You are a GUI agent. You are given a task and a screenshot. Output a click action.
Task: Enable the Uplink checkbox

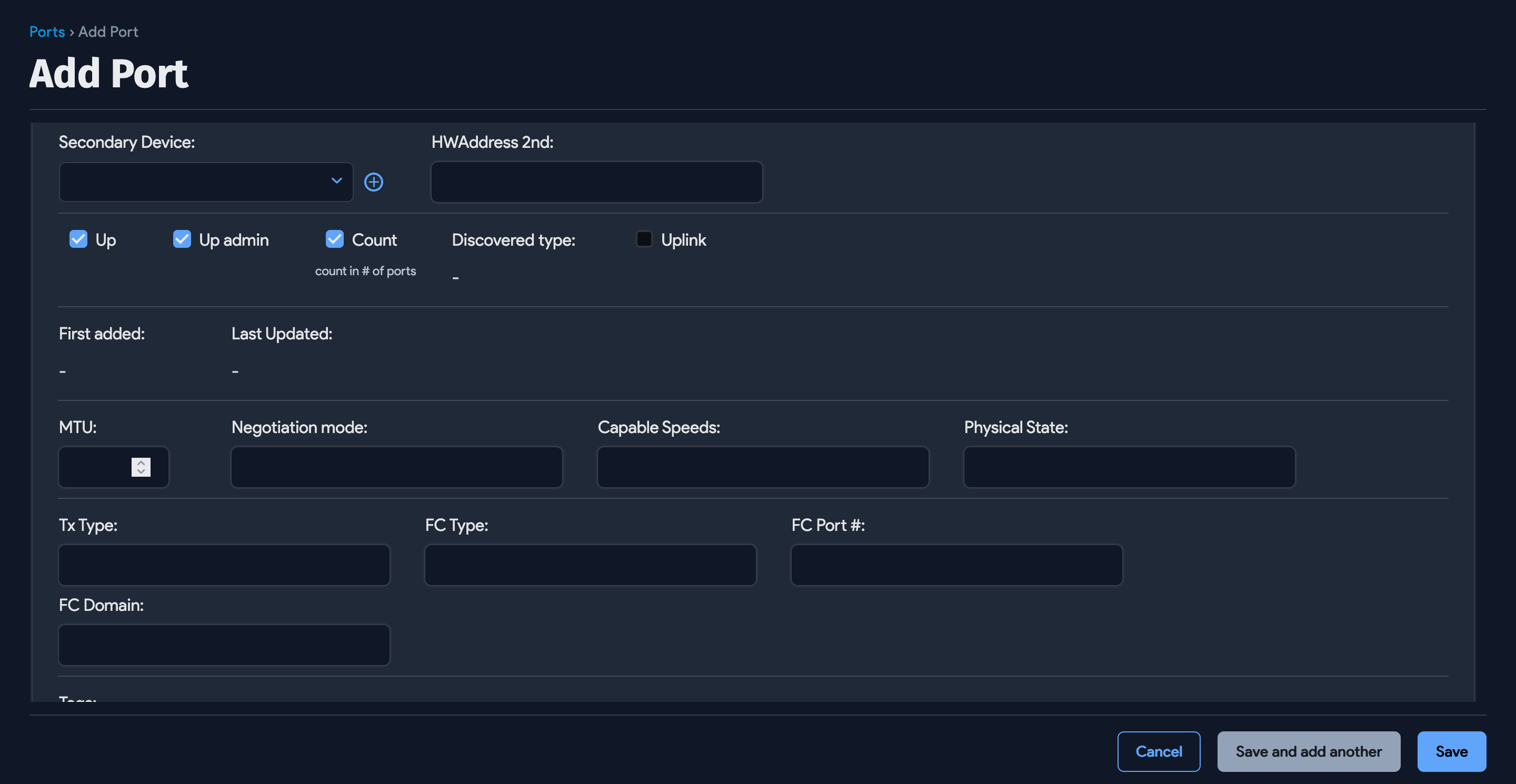pyautogui.click(x=644, y=239)
